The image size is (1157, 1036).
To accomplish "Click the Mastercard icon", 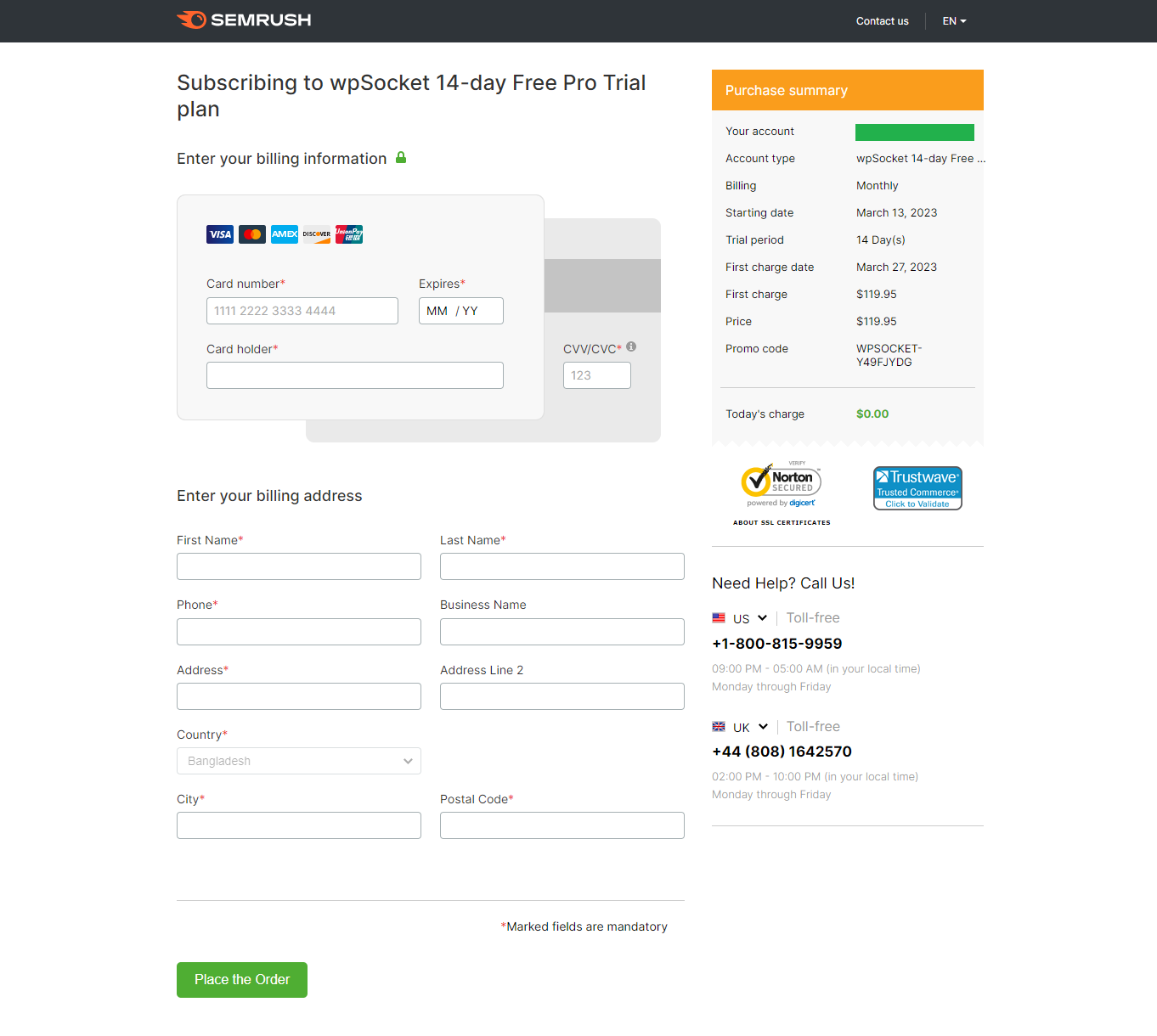I will tap(252, 234).
